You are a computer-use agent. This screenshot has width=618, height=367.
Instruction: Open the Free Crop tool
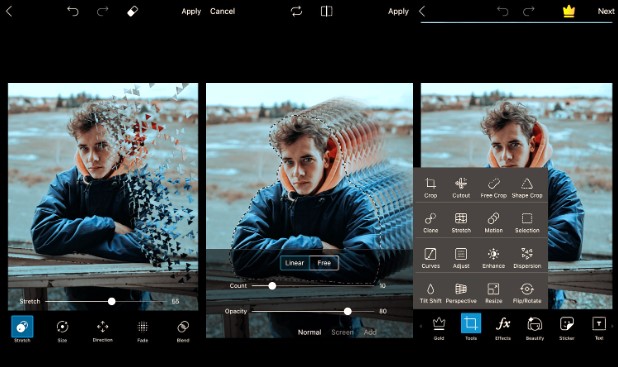pos(493,188)
